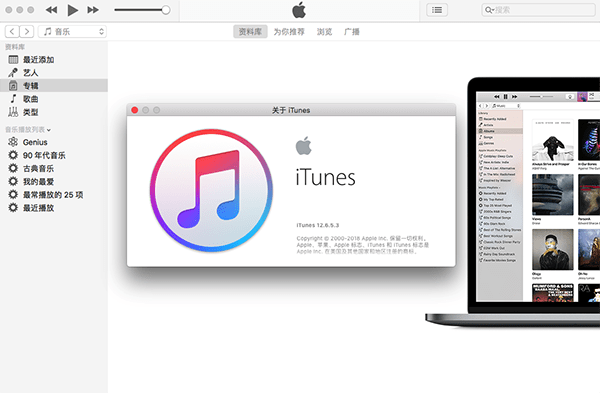
Task: Switch to the 浏览 tab
Action: tap(324, 32)
